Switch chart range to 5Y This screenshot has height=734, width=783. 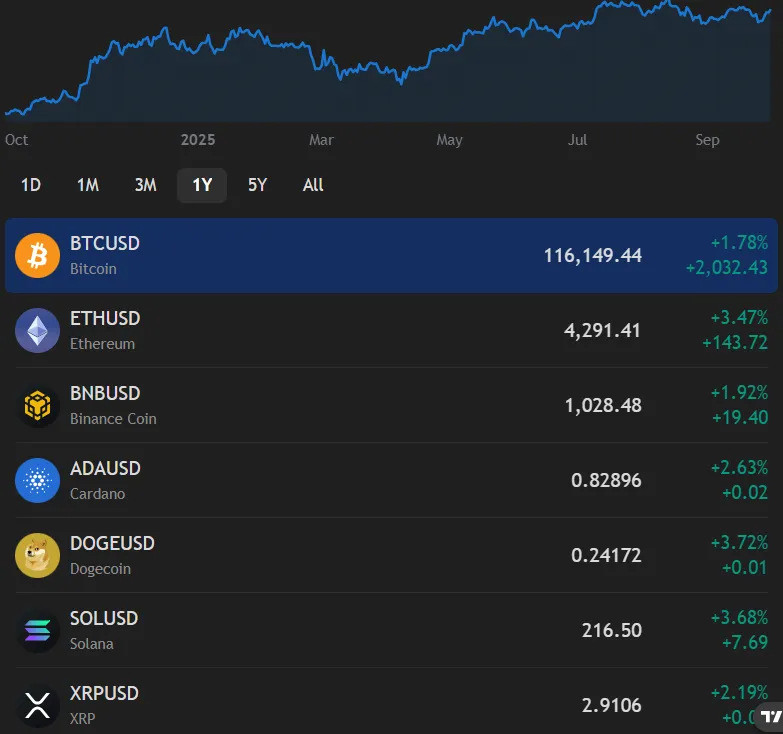tap(258, 185)
